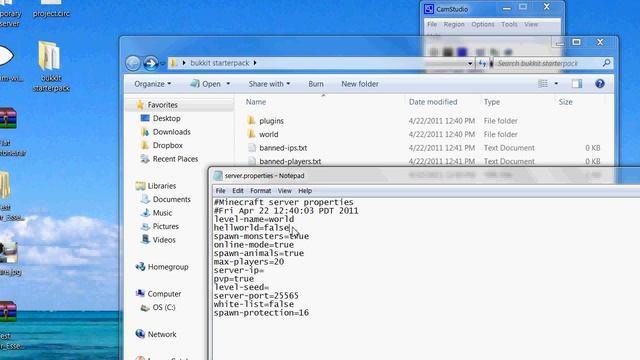The image size is (640, 360).
Task: Select Recent Places in navigation pane
Action: coord(175,159)
